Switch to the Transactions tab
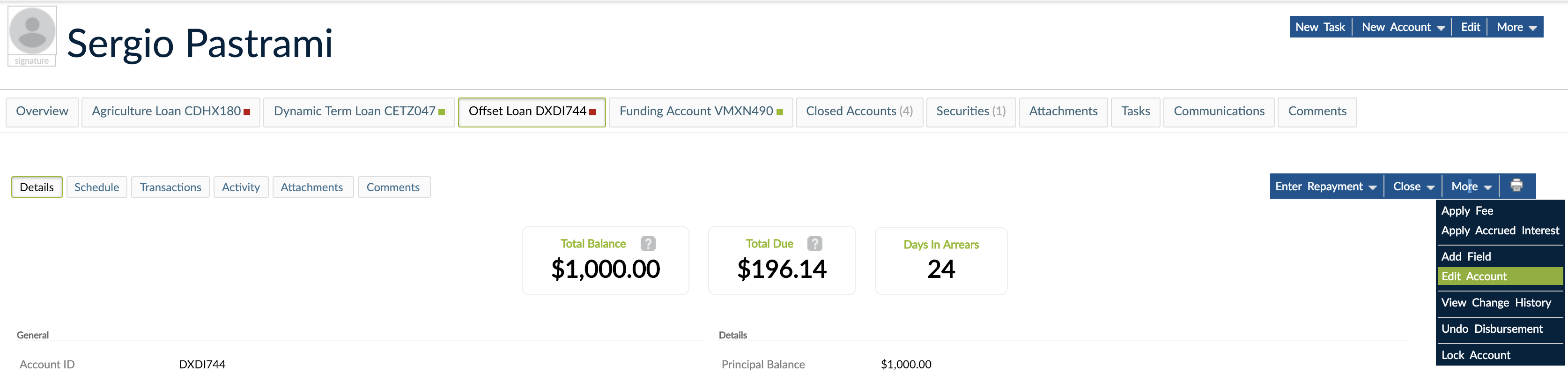Viewport: 1568px width, 374px height. click(170, 187)
